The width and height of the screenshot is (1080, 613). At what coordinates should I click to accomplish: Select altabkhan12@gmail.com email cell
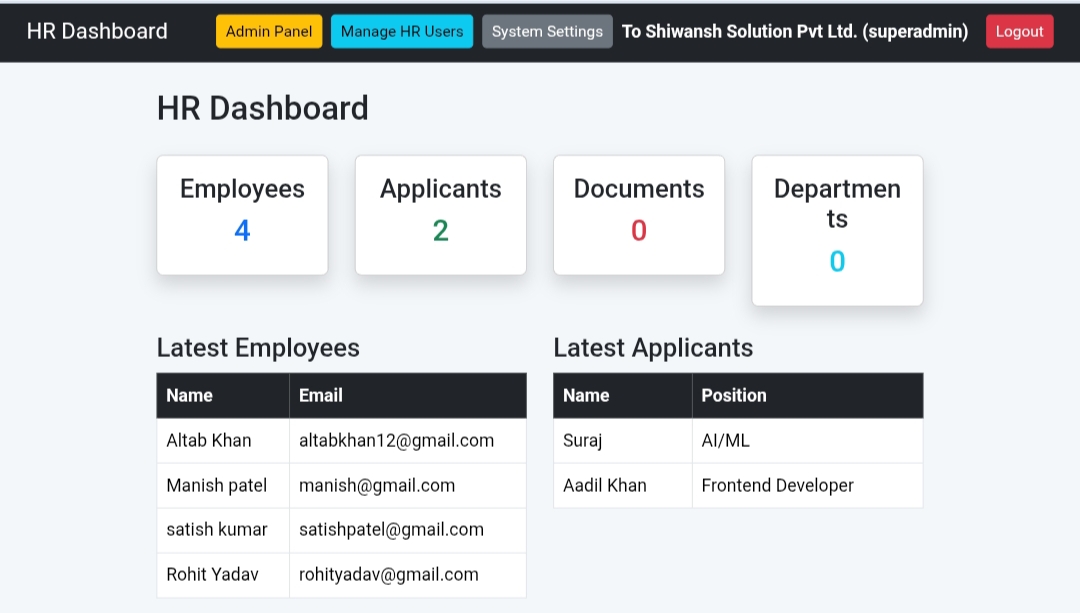click(x=408, y=440)
